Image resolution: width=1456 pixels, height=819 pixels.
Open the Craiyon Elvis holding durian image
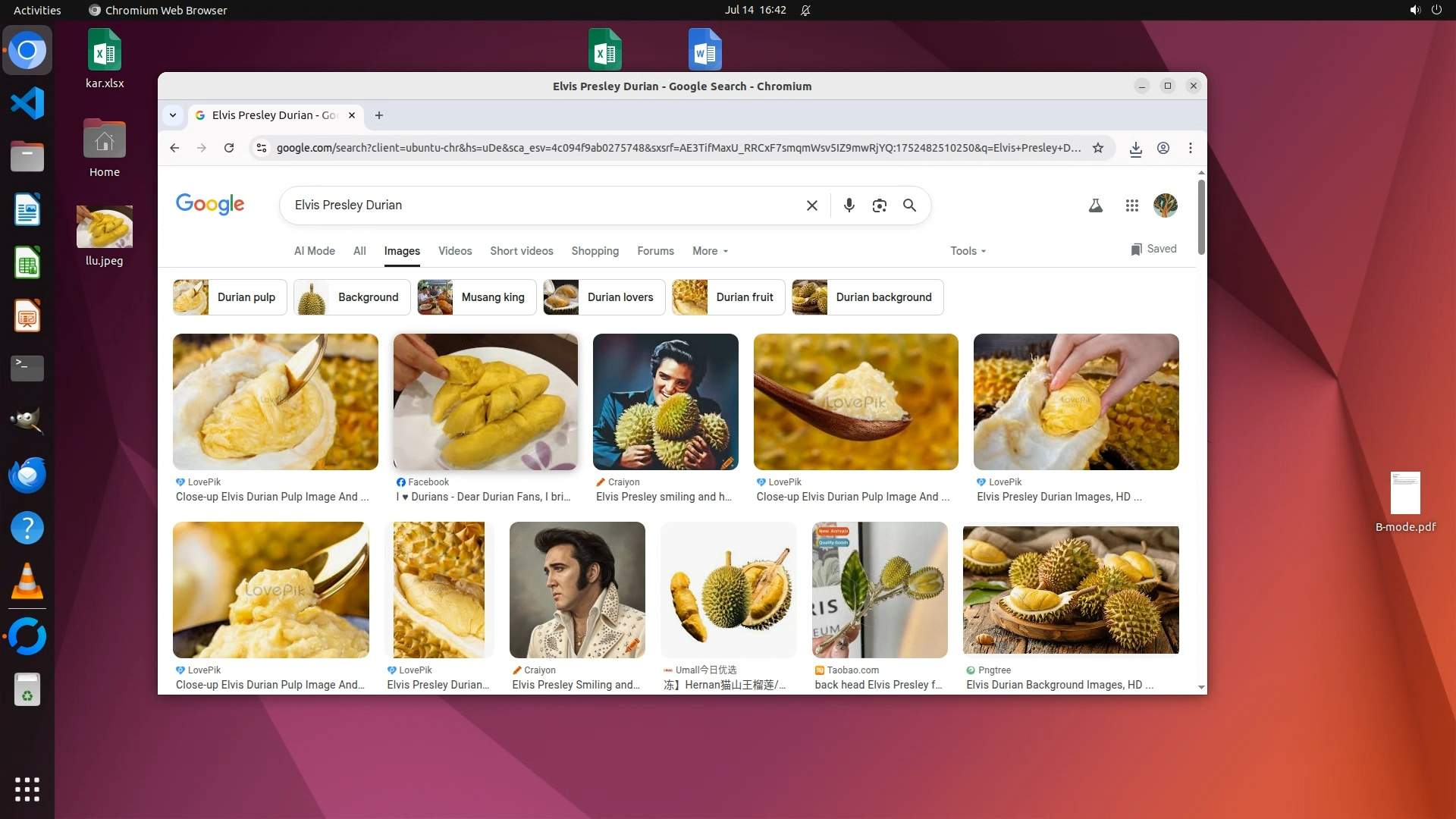(x=665, y=402)
